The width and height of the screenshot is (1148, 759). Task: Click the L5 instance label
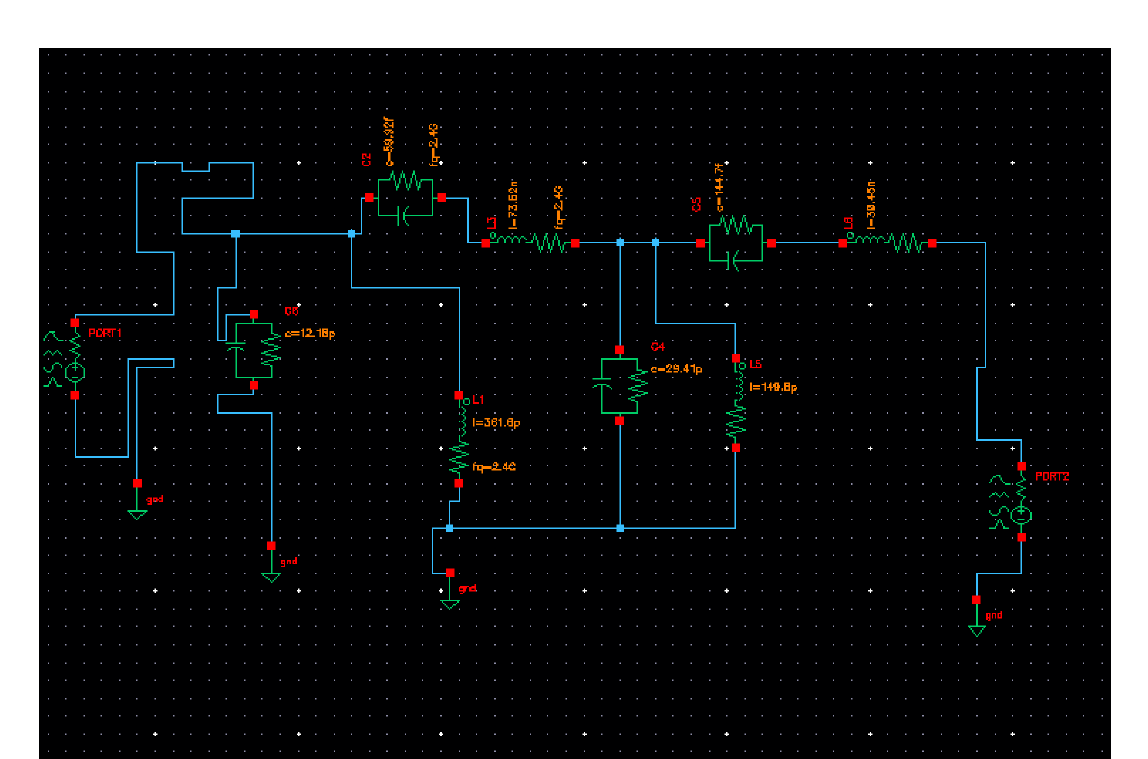(756, 364)
